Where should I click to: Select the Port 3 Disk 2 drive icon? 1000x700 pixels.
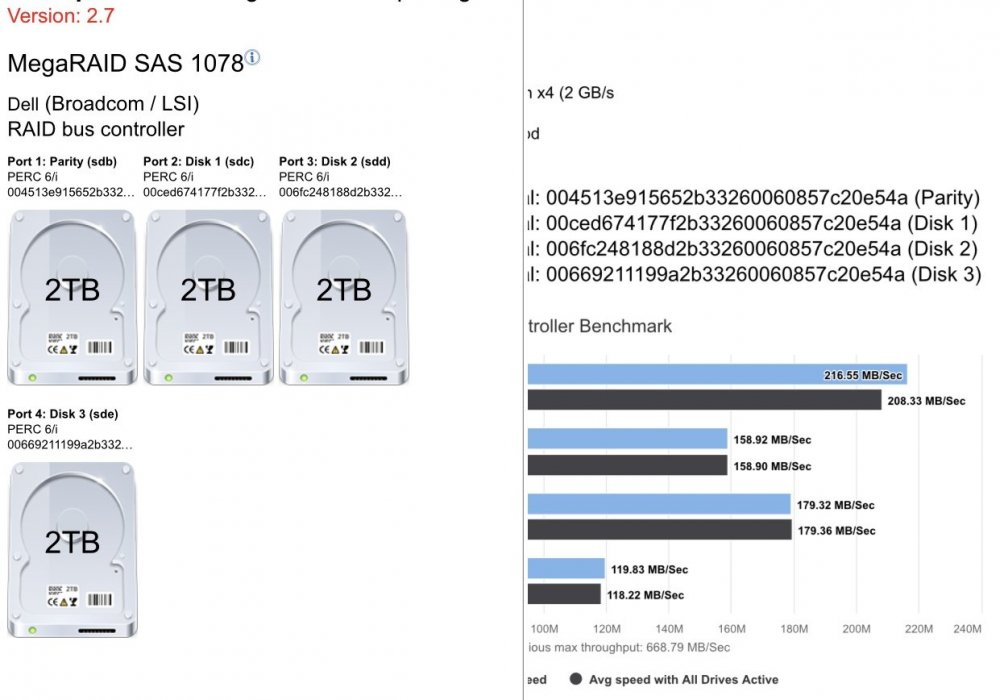344,298
